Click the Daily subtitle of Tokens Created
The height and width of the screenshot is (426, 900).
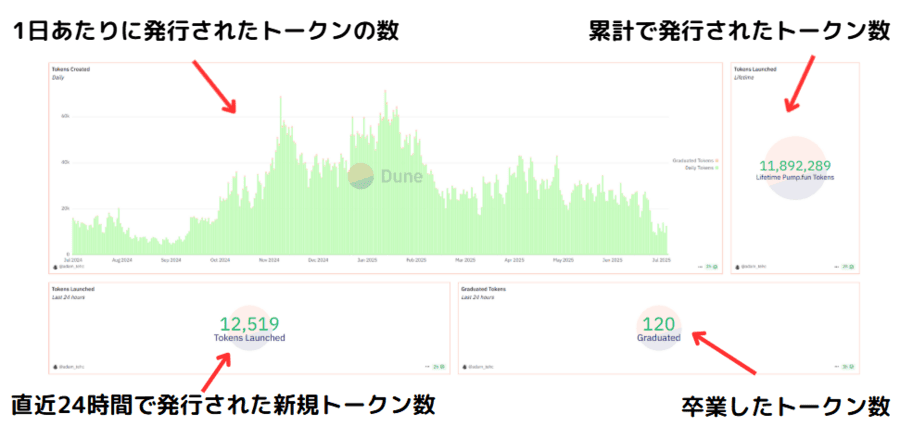(x=58, y=77)
